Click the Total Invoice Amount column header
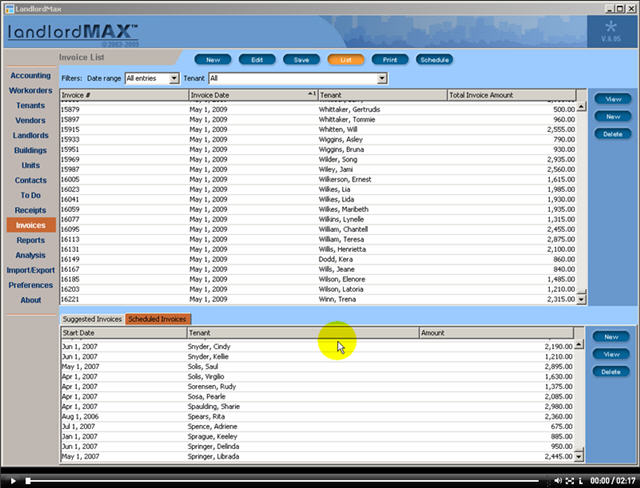The width and height of the screenshot is (640, 488). pos(512,95)
